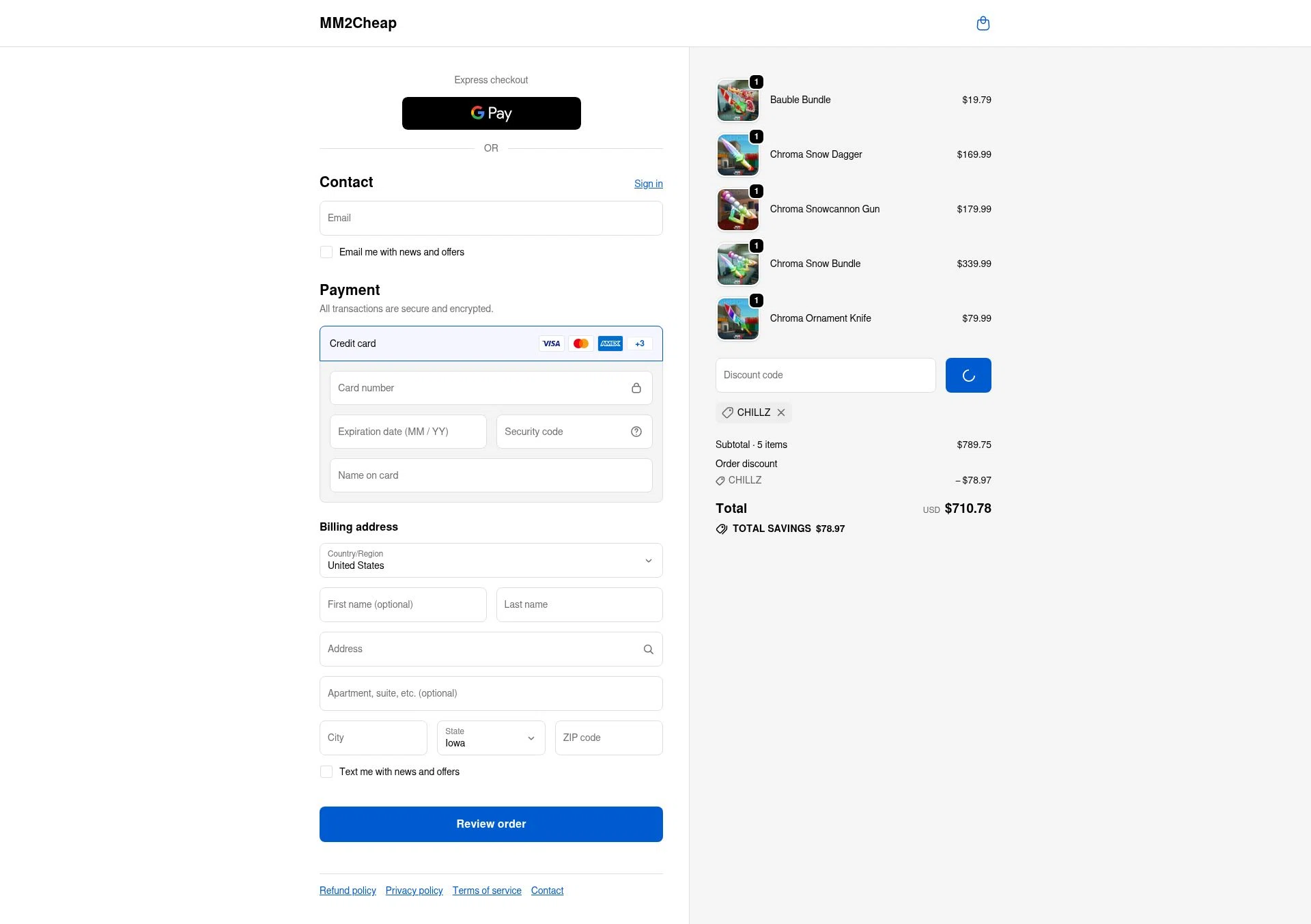
Task: Click the tag icon beside CHILLZ
Action: (727, 412)
